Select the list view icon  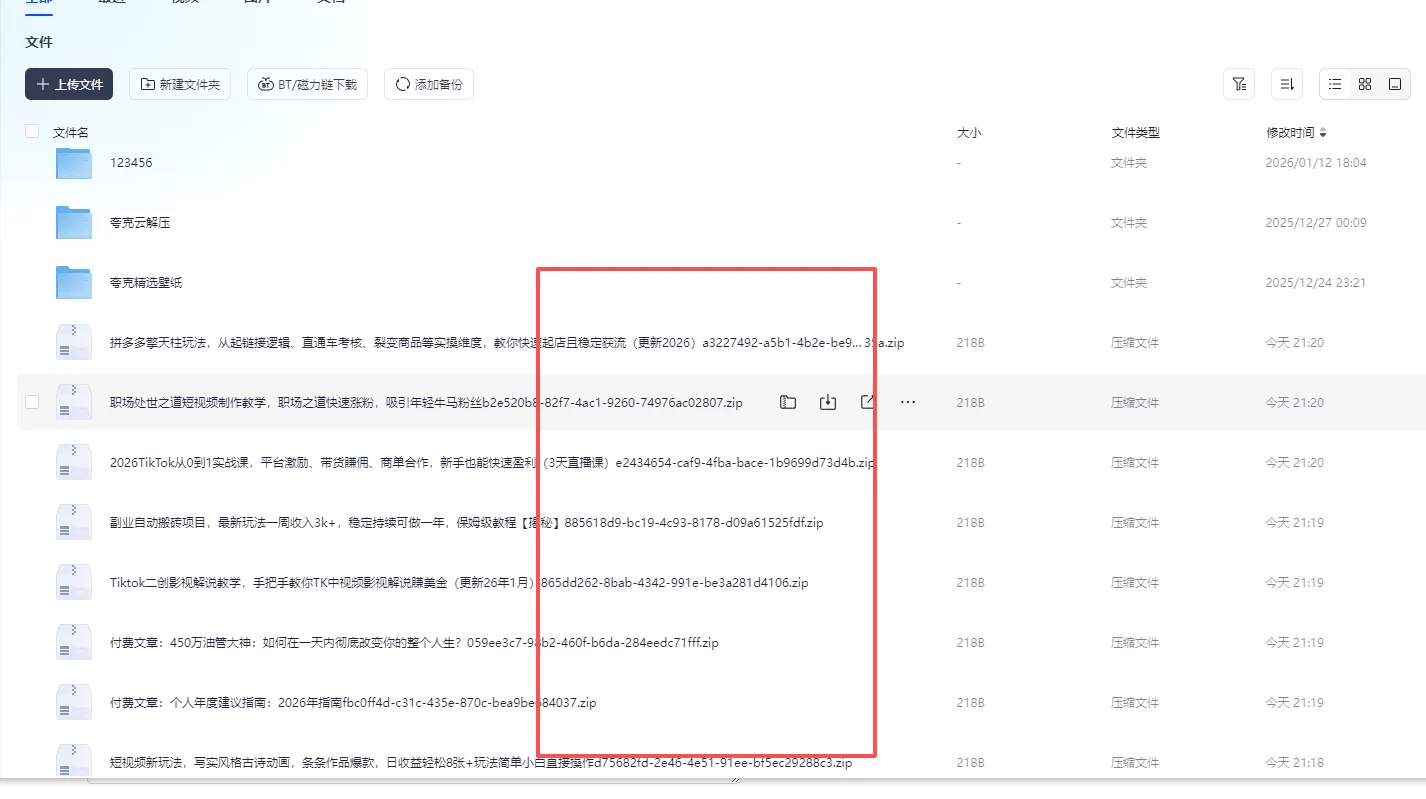(x=1334, y=84)
